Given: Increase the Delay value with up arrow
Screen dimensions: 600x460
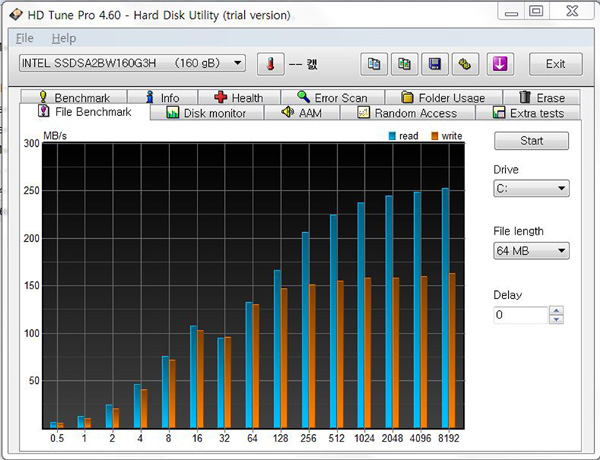Looking at the screenshot, I should [x=556, y=310].
